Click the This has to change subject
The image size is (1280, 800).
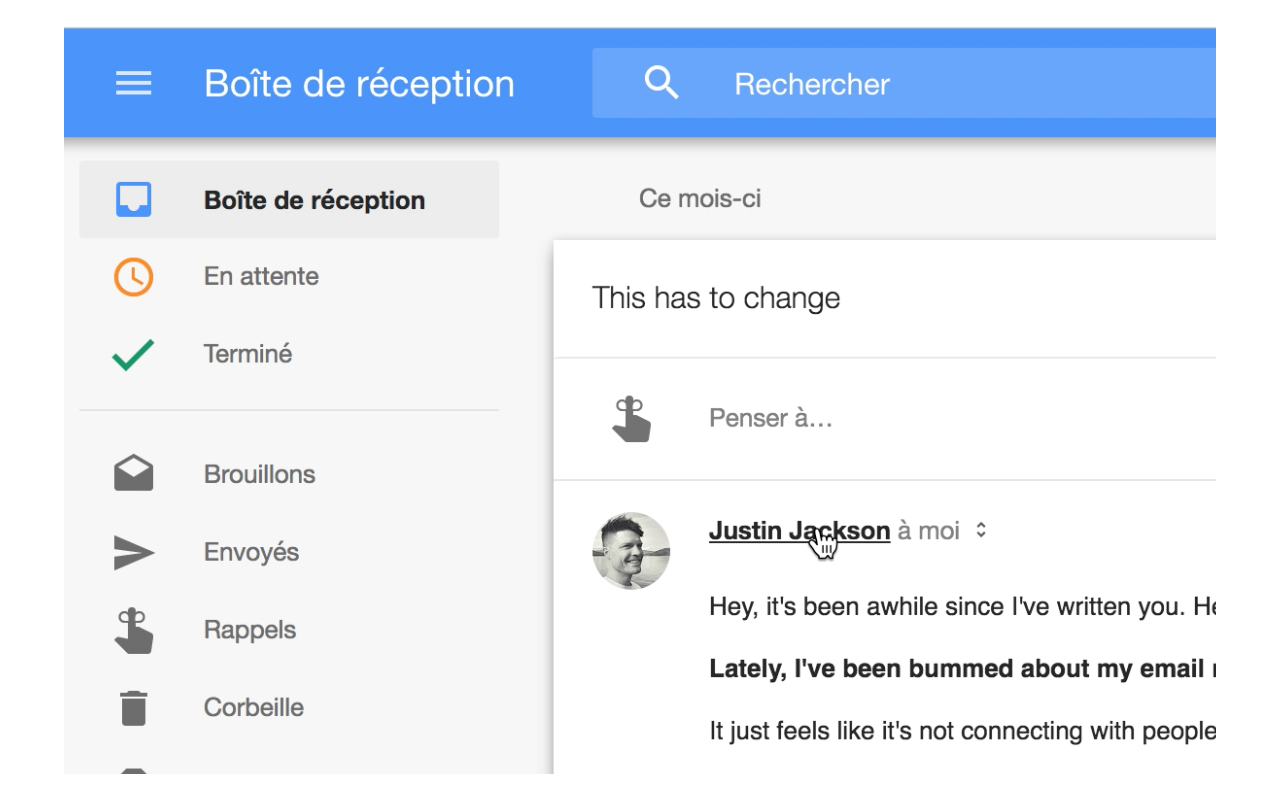[716, 298]
